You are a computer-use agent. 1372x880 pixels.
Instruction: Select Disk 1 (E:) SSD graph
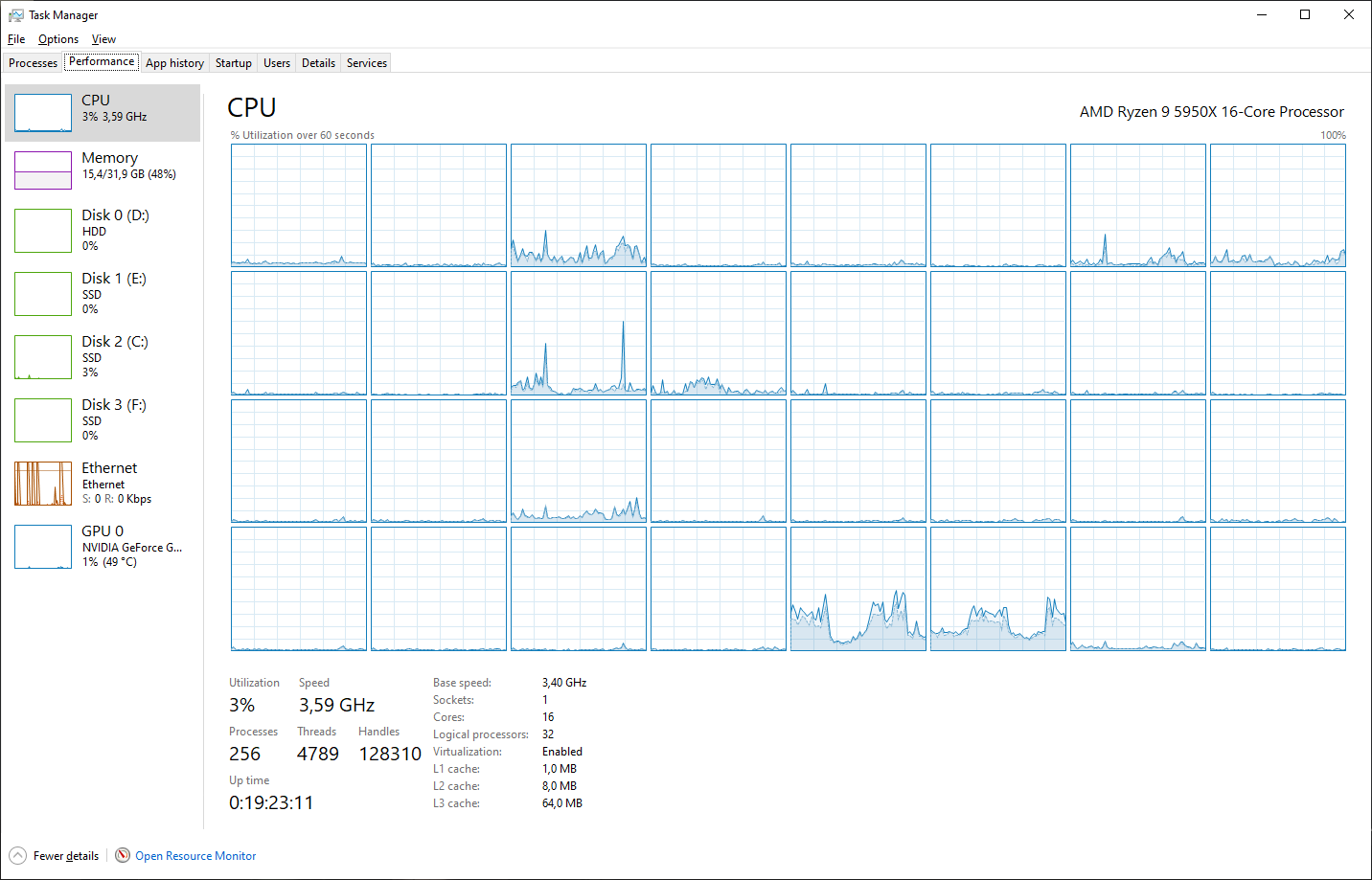[43, 294]
